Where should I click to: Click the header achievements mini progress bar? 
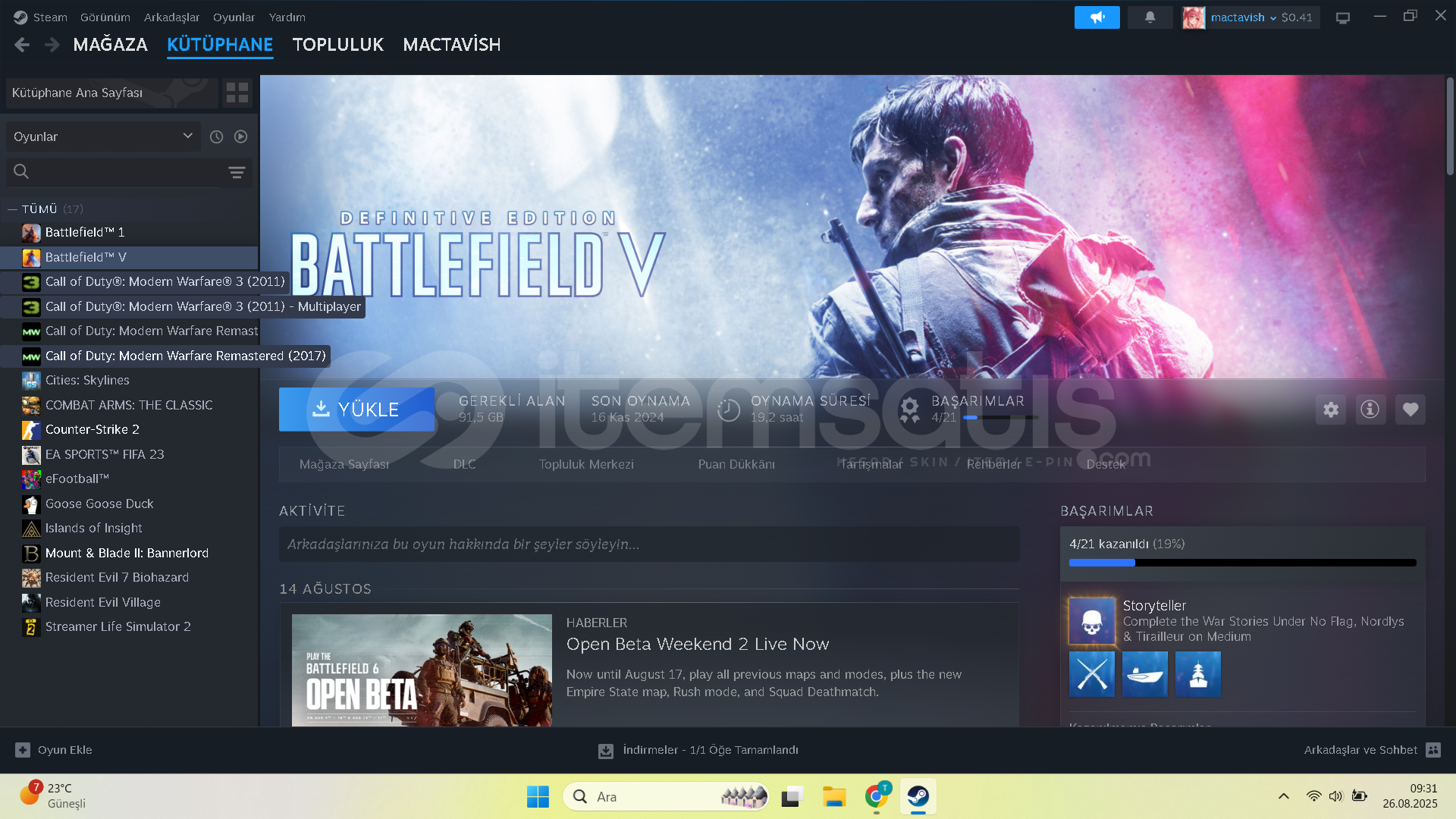[1000, 417]
